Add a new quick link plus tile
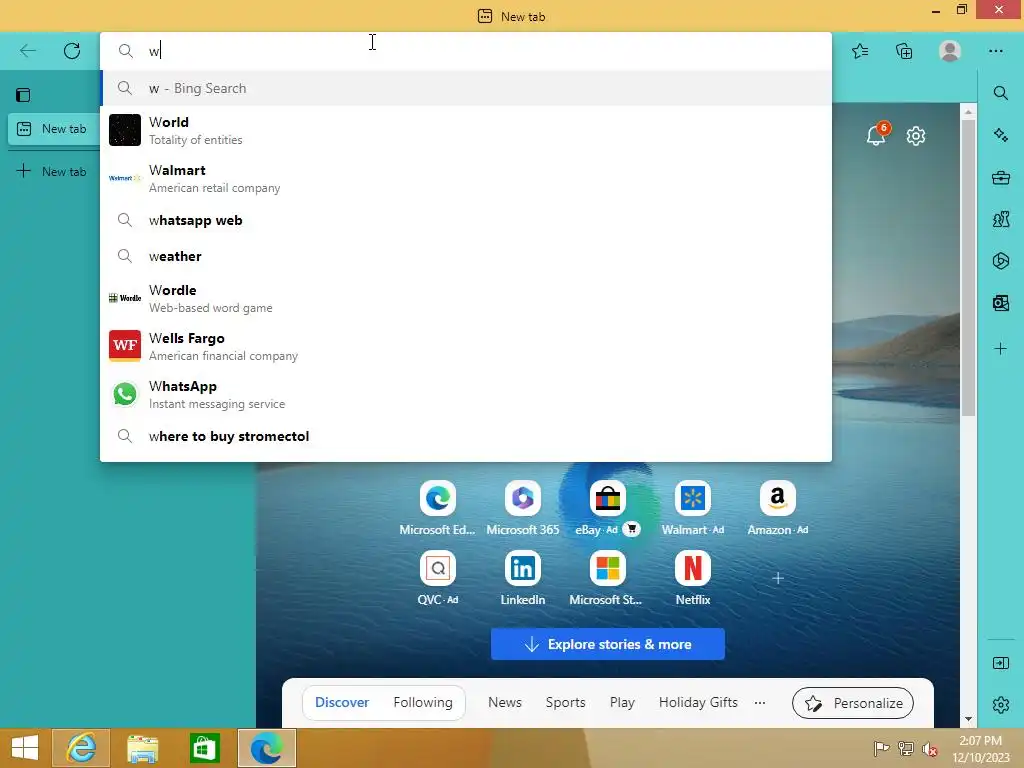The width and height of the screenshot is (1024, 768). pos(778,578)
